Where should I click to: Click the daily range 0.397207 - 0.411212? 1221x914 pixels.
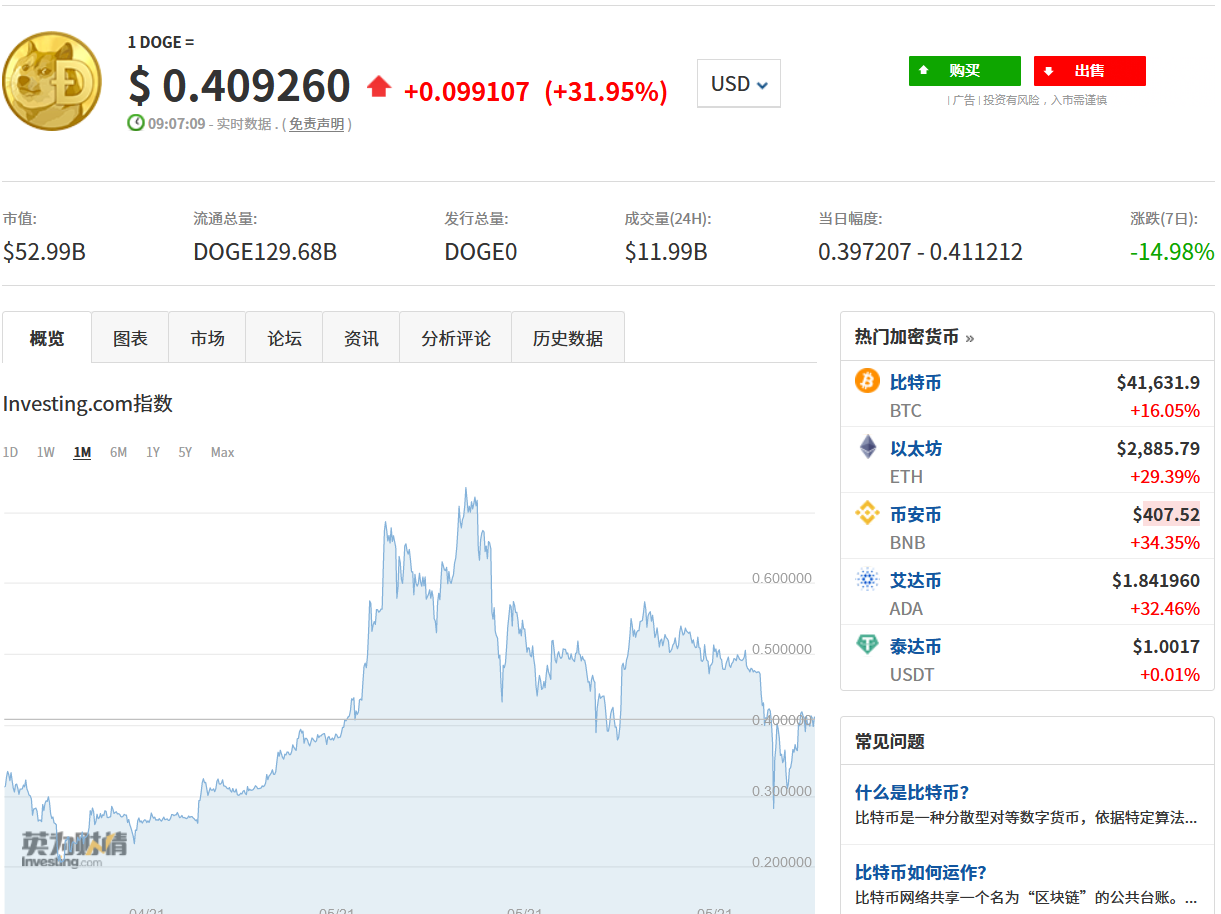tap(920, 252)
